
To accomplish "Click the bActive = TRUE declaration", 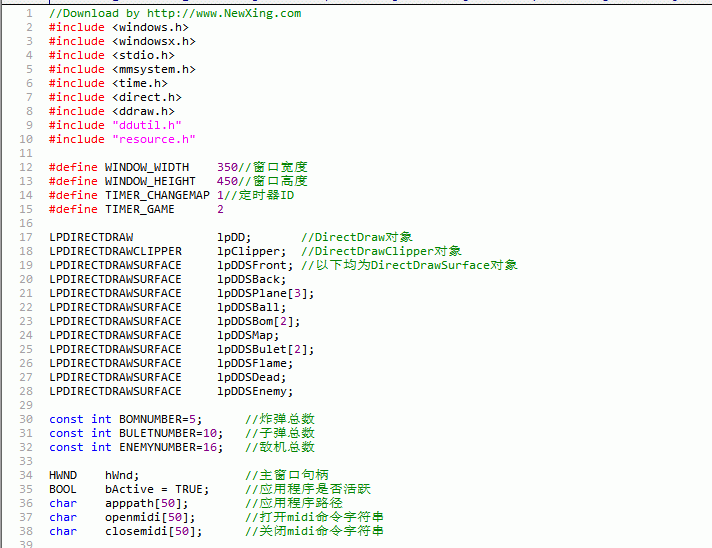I will [x=157, y=489].
